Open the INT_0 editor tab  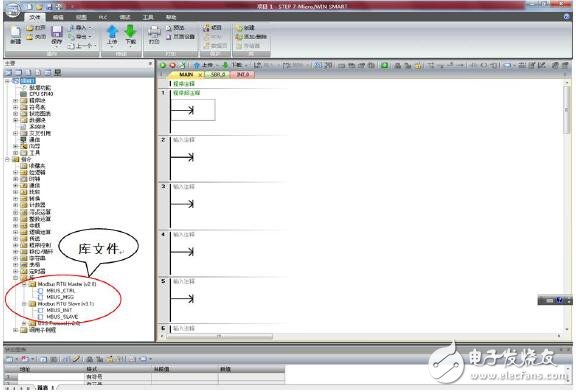tap(242, 75)
